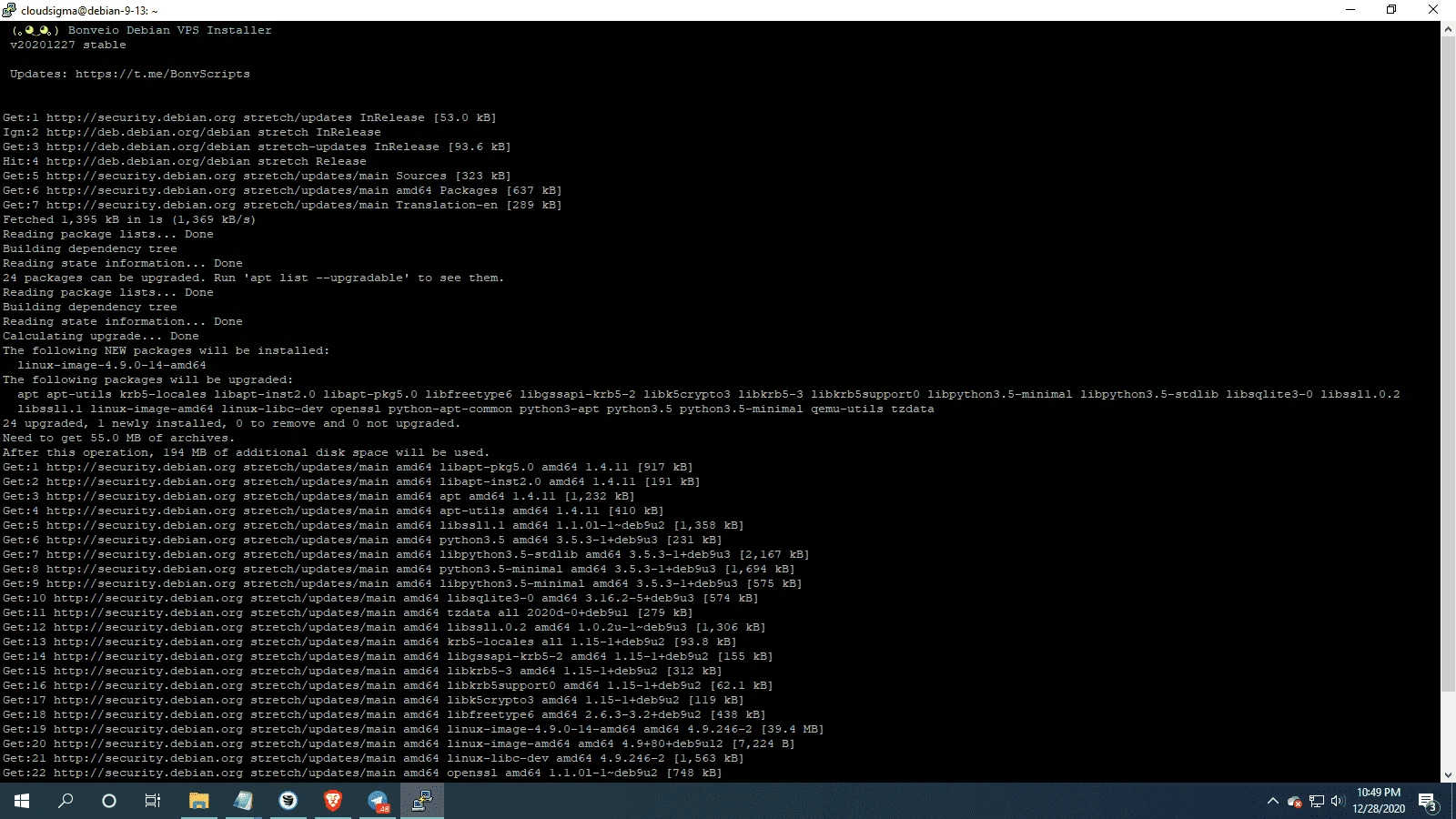1456x819 pixels.
Task: Click the 'Sources [323 kB]' line
Action: click(257, 176)
